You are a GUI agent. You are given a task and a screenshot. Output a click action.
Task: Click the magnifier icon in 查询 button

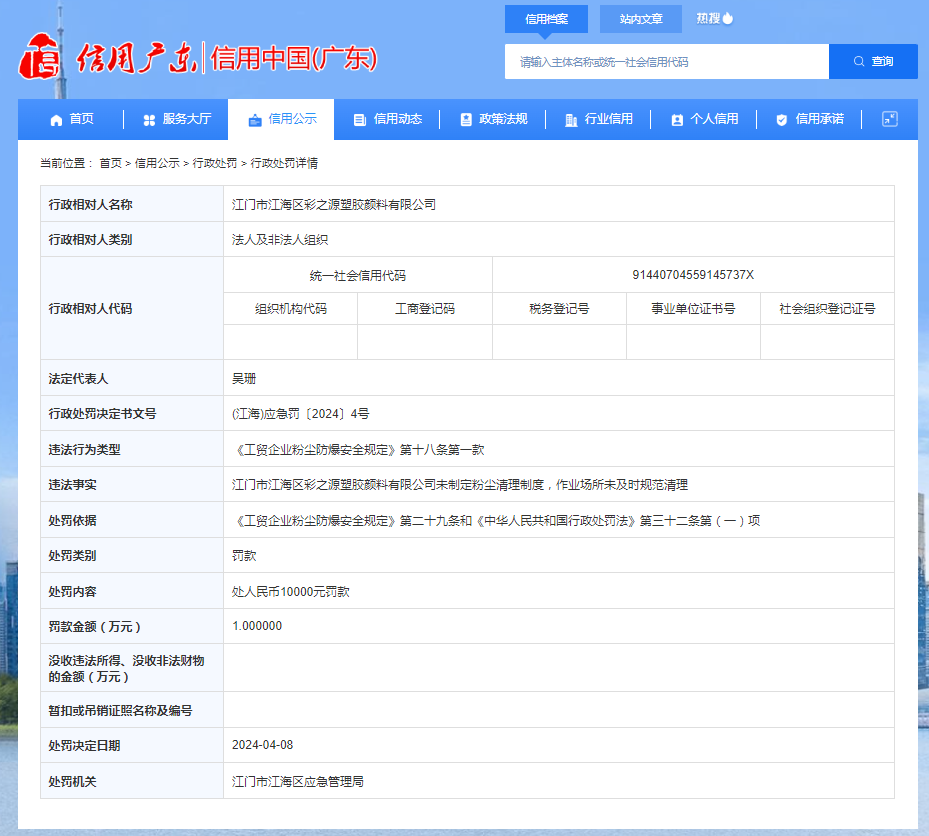[859, 61]
